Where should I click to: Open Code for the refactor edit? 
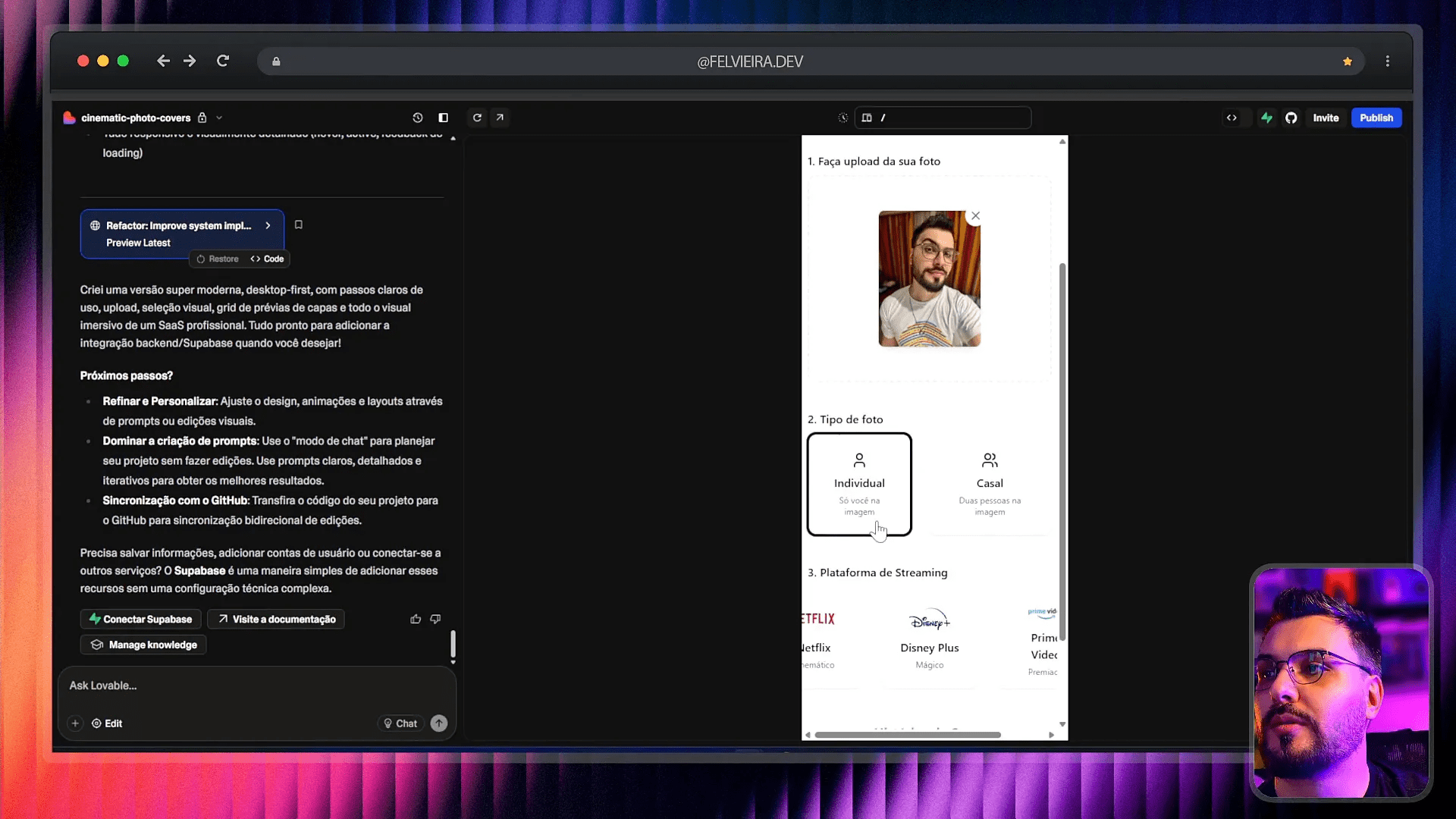pyautogui.click(x=267, y=259)
